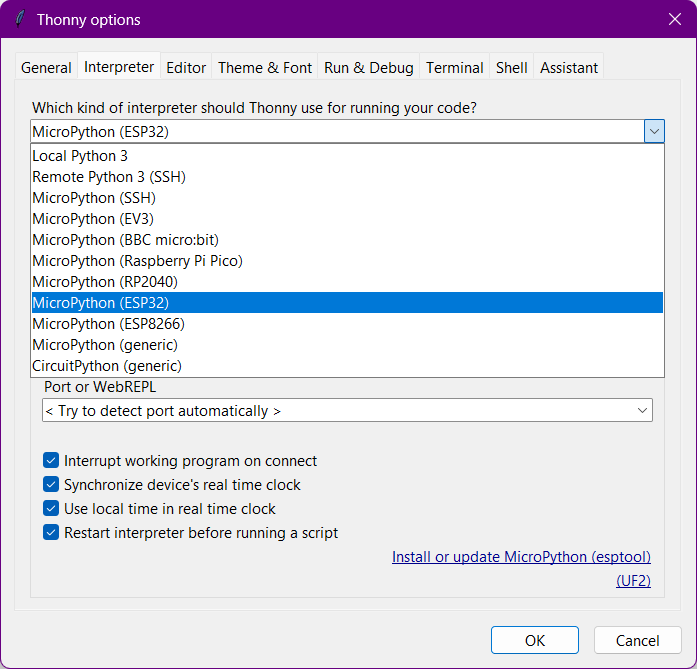Go to the Theme & Font tab
Screen dimensions: 697x669
point(265,68)
